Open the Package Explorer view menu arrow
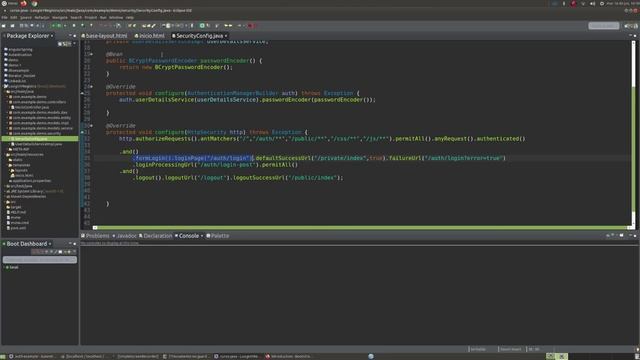The height and width of the screenshot is (360, 640). 74,43
